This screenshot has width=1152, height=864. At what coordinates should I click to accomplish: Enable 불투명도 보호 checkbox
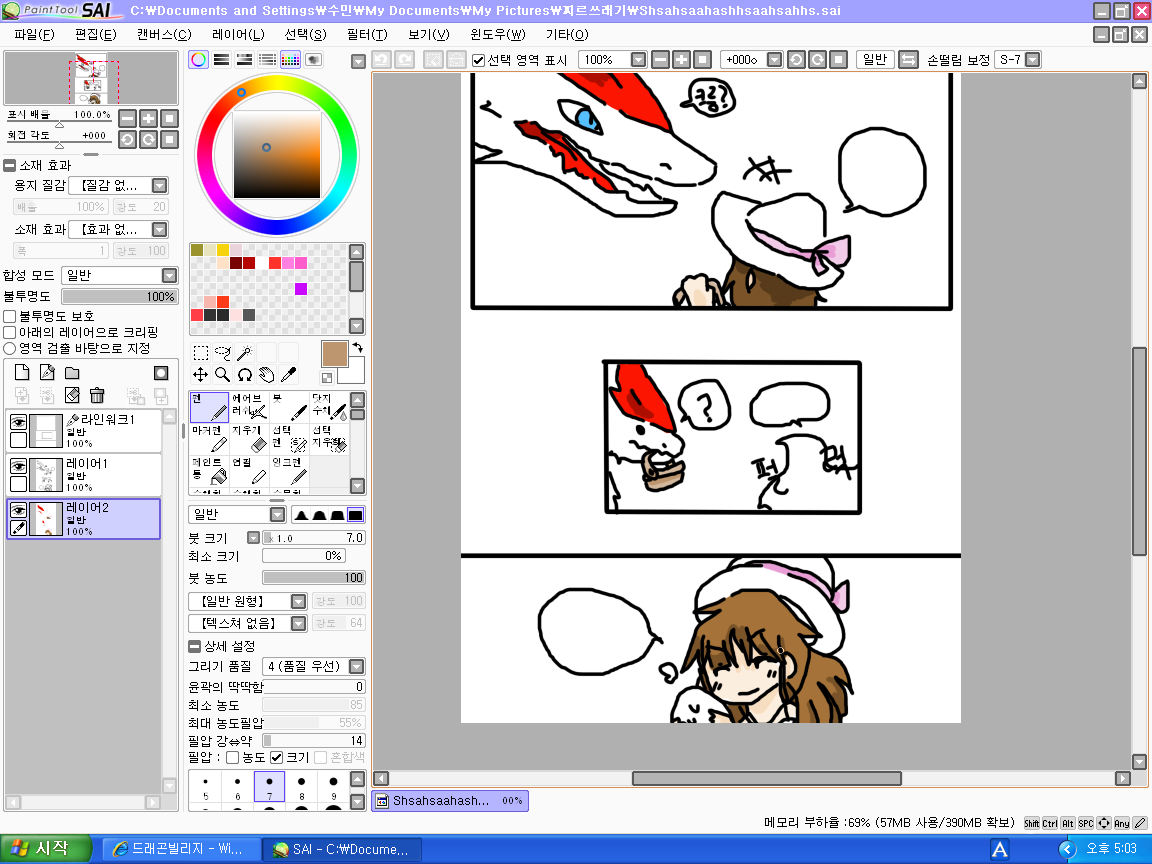(x=10, y=316)
